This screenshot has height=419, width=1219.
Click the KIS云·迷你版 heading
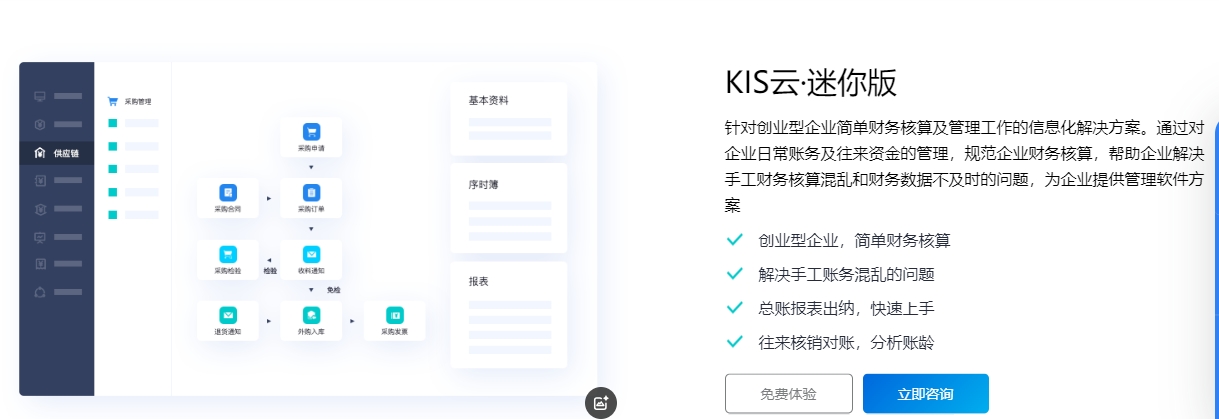click(811, 82)
